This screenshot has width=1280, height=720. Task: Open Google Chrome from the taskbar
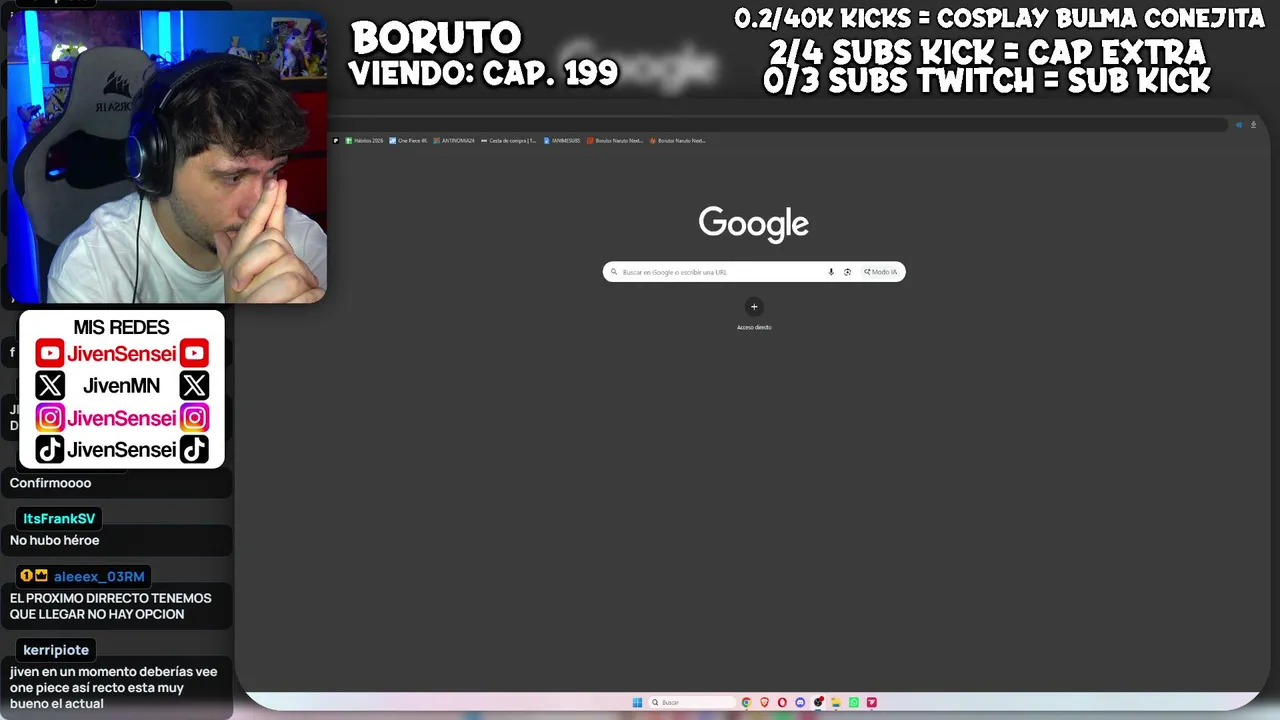(746, 702)
